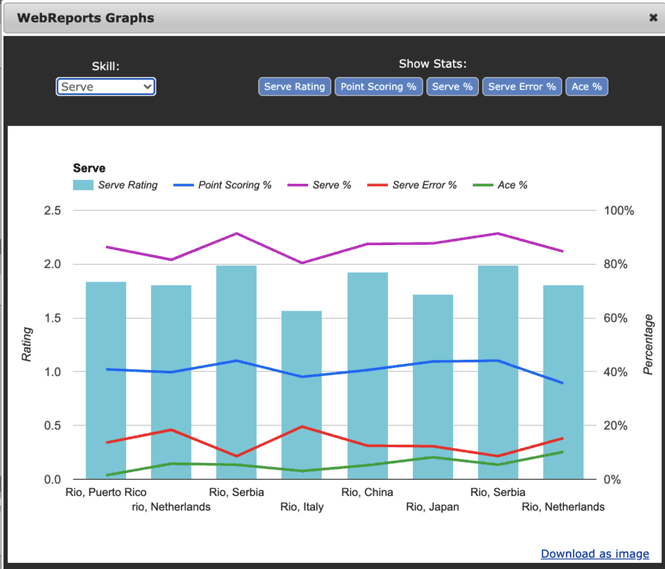Toggle the Point Scoring % stat button
Image resolution: width=665 pixels, height=569 pixels.
378,87
